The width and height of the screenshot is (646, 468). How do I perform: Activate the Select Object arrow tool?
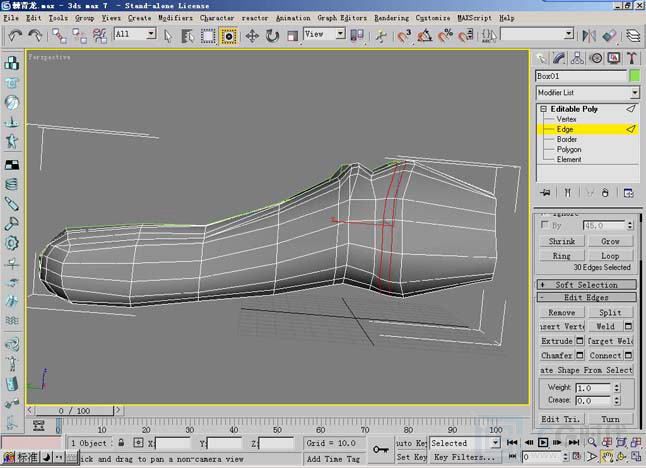tap(168, 36)
